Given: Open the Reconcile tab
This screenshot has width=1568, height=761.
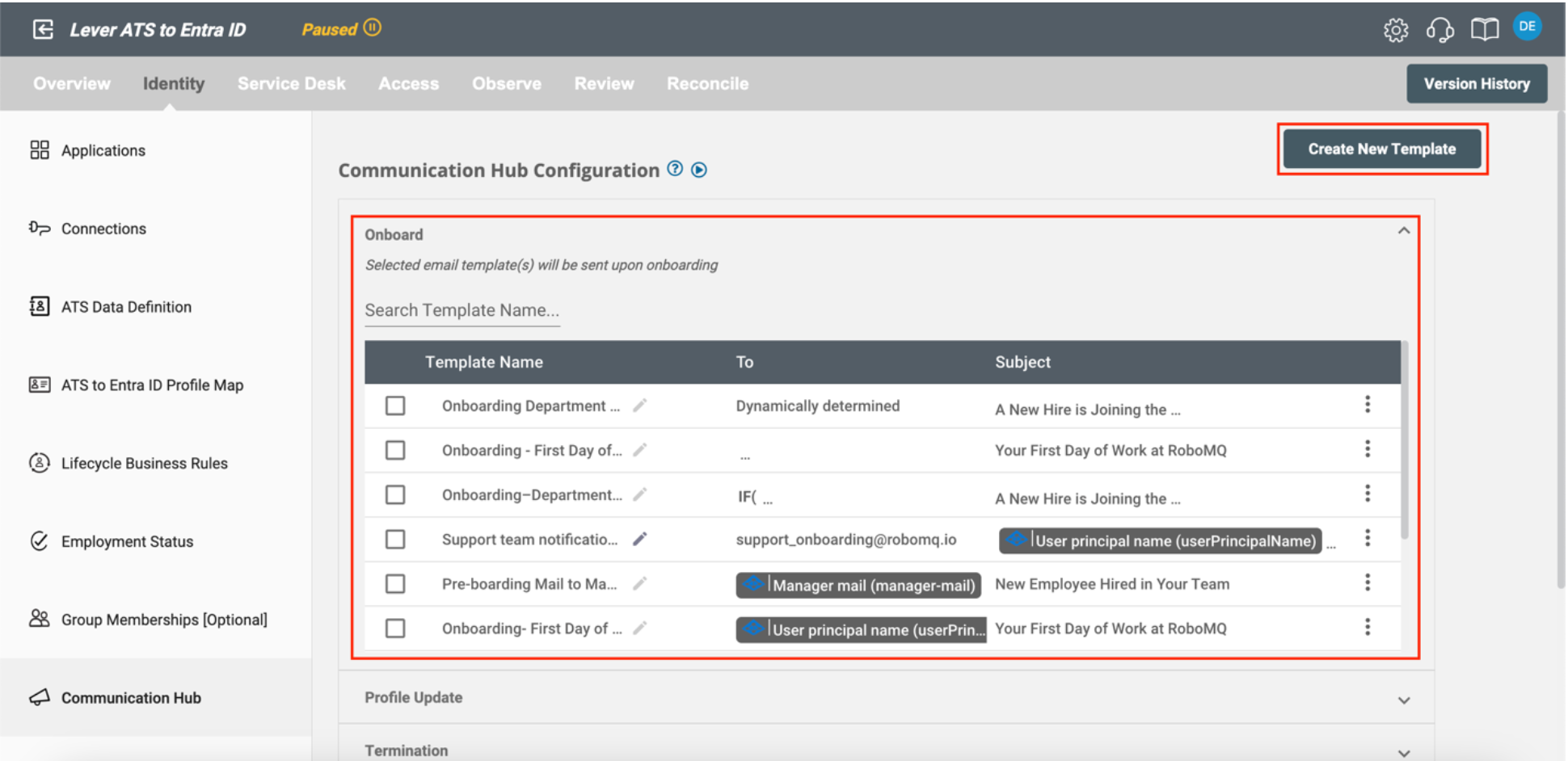Looking at the screenshot, I should (707, 84).
